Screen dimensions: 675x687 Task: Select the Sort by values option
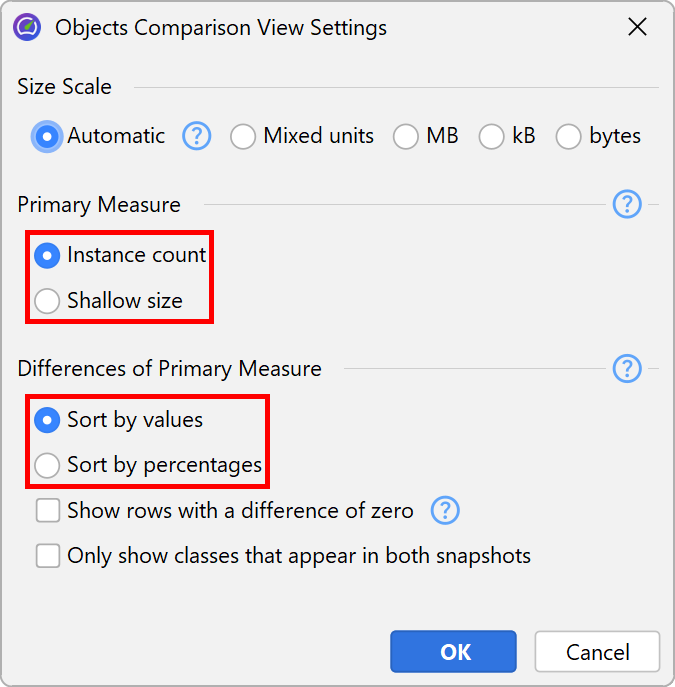(47, 420)
